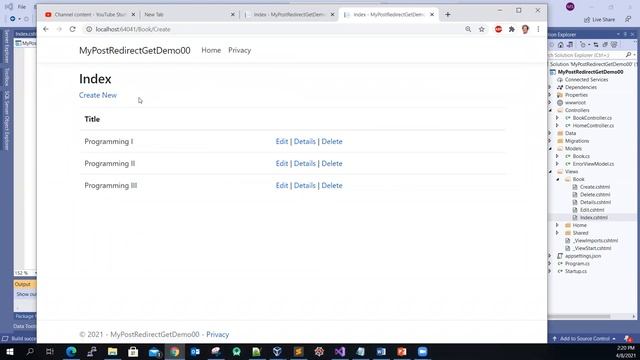The width and height of the screenshot is (640, 360).
Task: Select Connected Services in Solution Explorer
Action: tap(586, 80)
